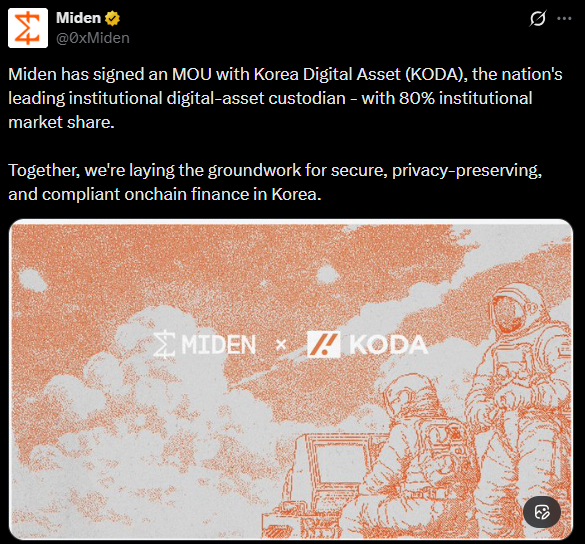Open the Miden profile avatar
This screenshot has width=585, height=544.
28,28
